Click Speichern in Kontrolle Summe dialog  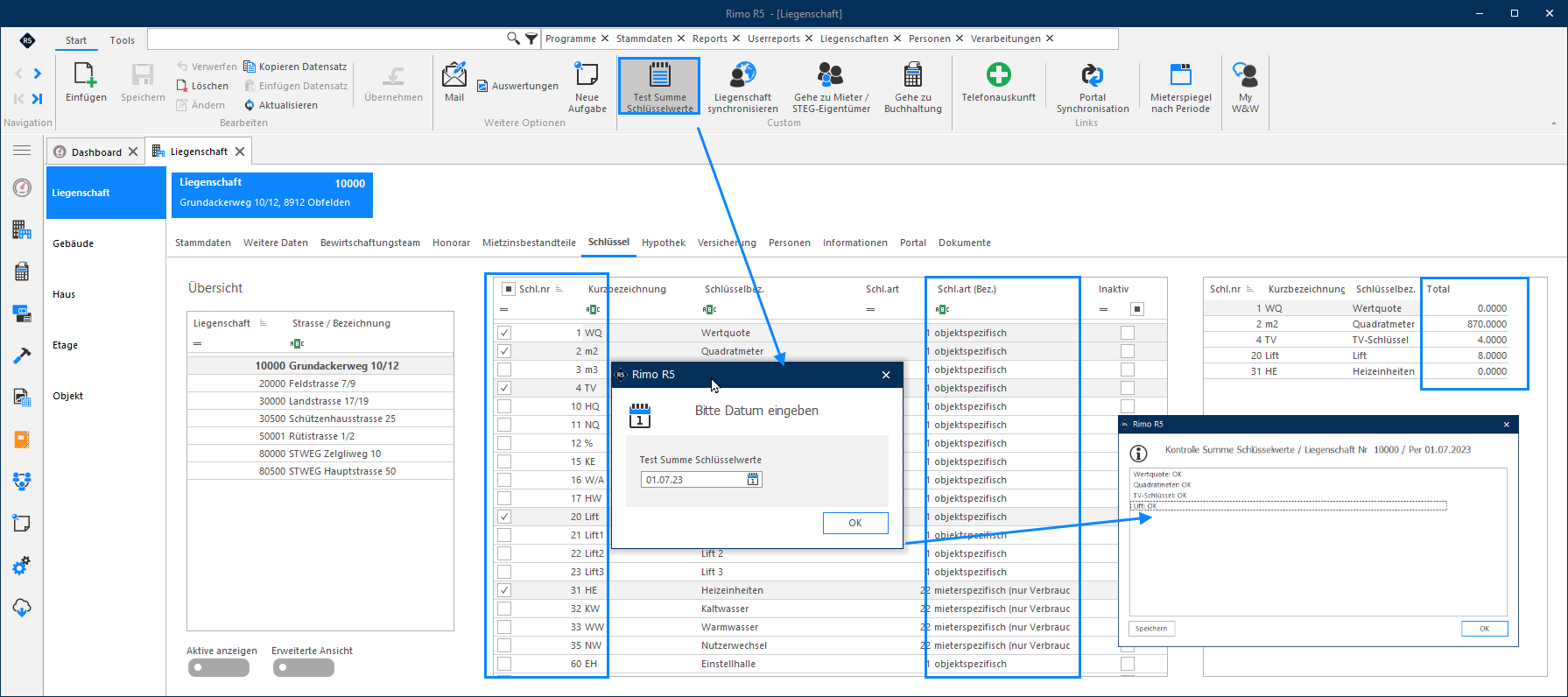click(1151, 629)
